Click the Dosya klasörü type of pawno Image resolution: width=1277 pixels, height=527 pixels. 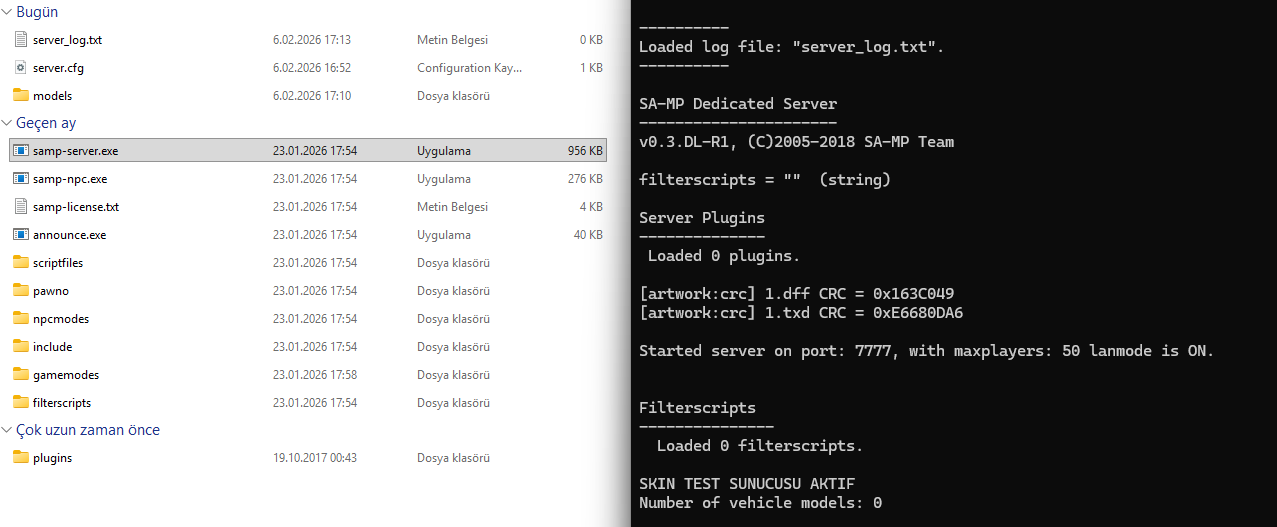[453, 291]
